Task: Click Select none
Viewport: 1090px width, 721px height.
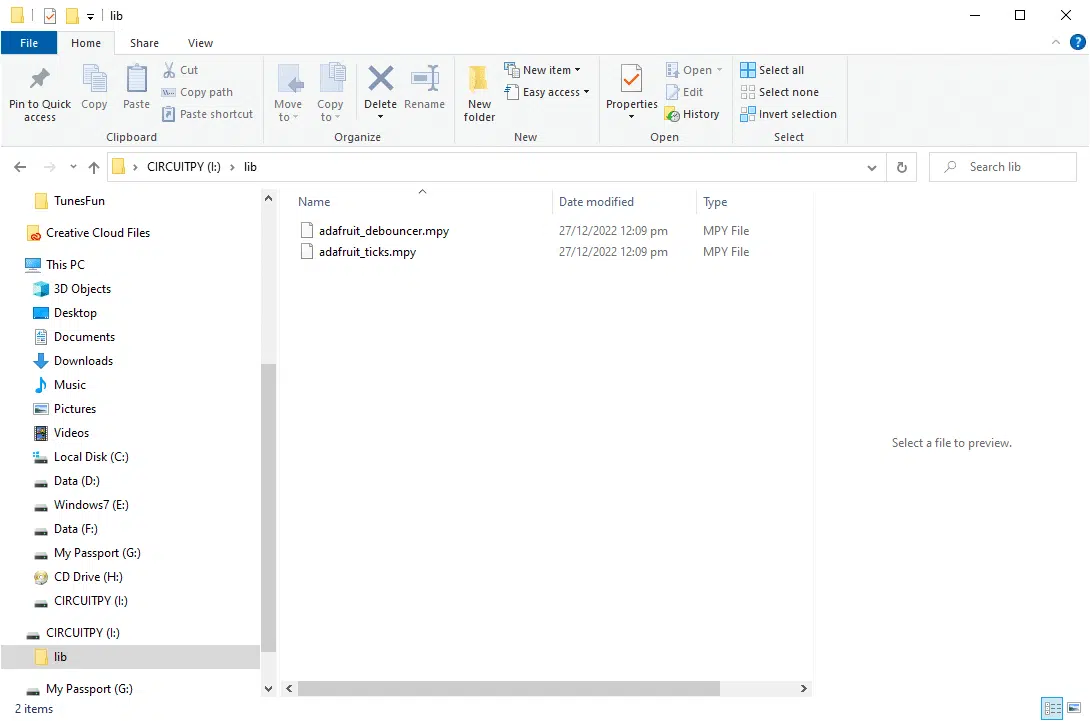Action: point(780,92)
